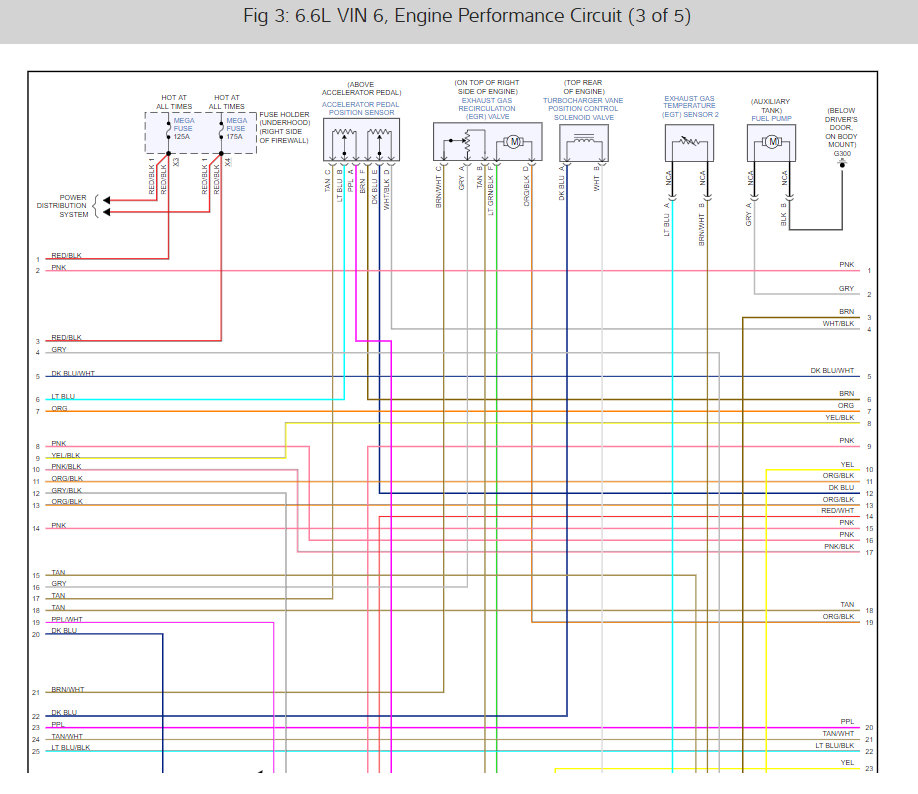Click the X4 connector label
This screenshot has width=918, height=794.
[x=228, y=162]
